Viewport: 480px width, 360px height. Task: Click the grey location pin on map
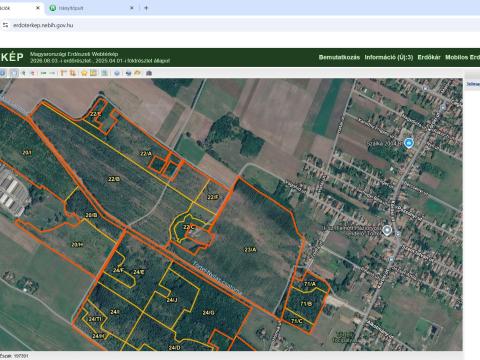point(387,230)
